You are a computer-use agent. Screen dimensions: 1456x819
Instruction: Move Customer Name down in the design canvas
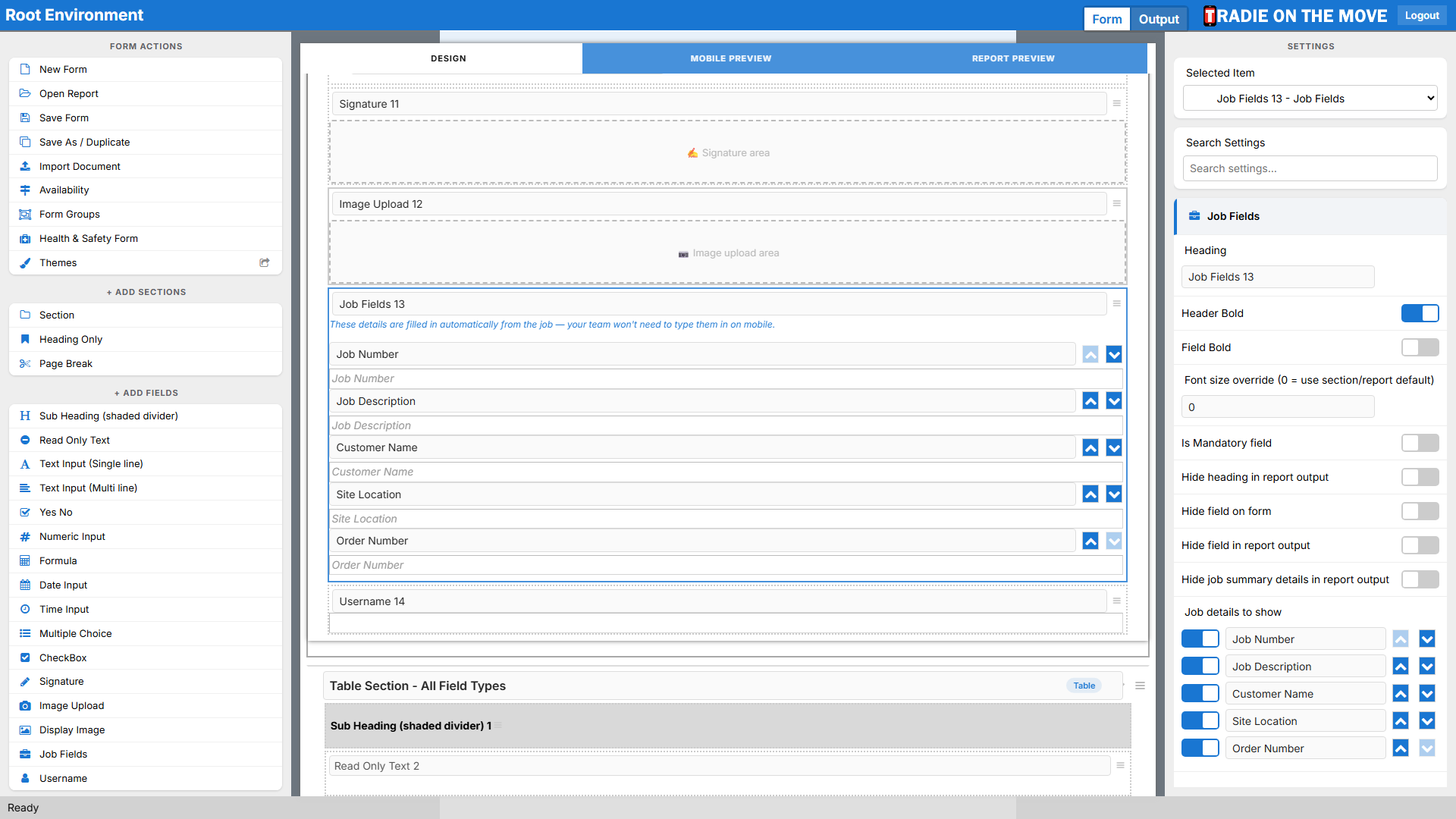(x=1114, y=448)
